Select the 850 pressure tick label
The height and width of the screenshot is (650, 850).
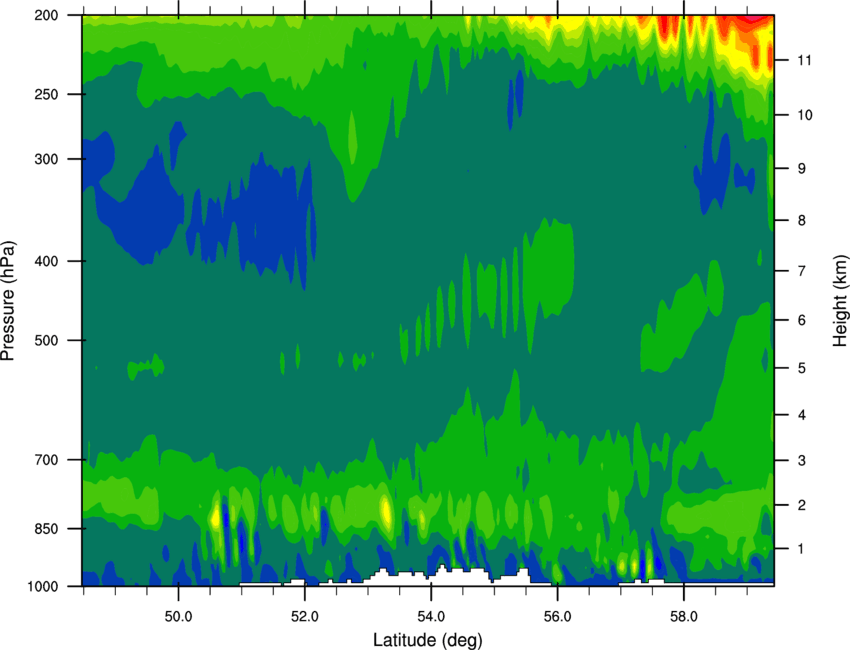point(46,529)
